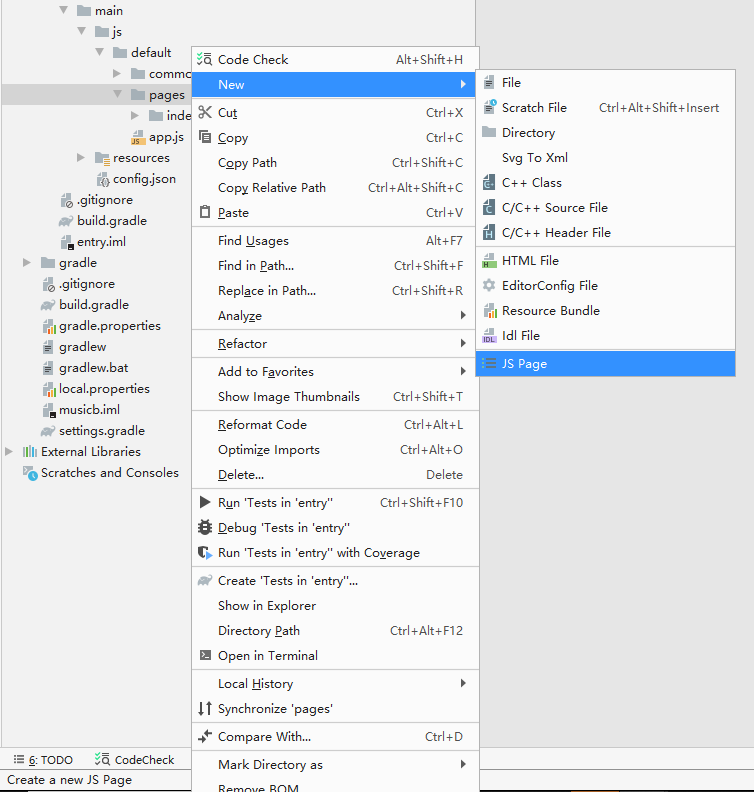Click the Code Check icon at menu top
The width and height of the screenshot is (754, 792).
pyautogui.click(x=205, y=59)
